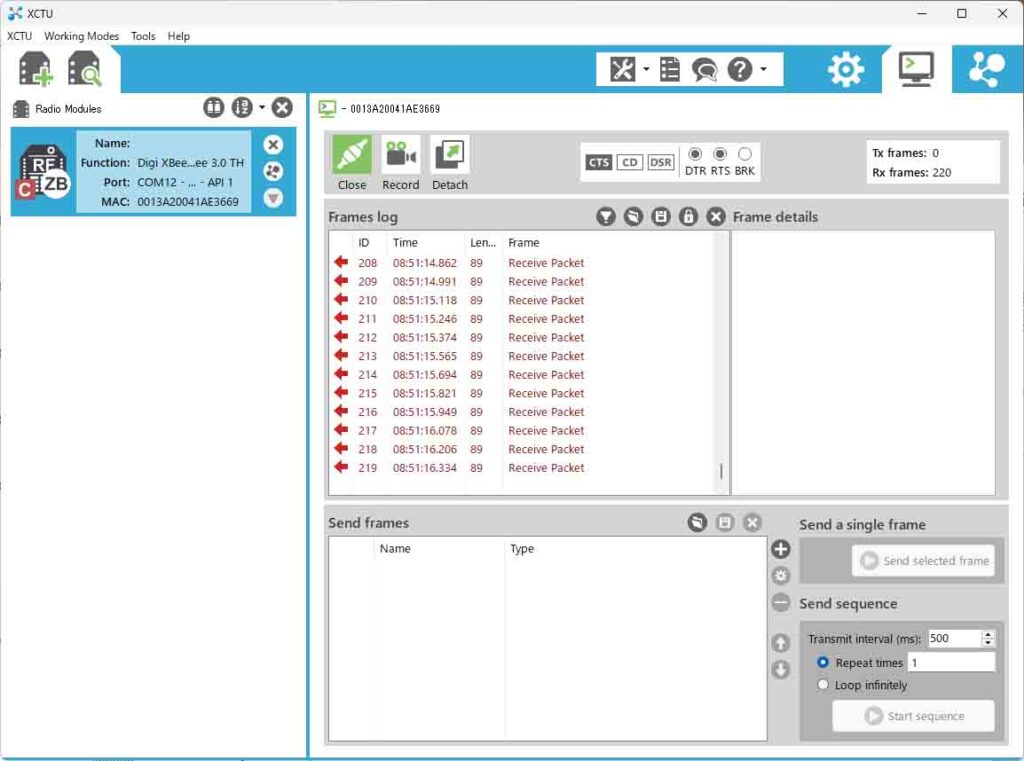Detach the console view

tap(450, 156)
